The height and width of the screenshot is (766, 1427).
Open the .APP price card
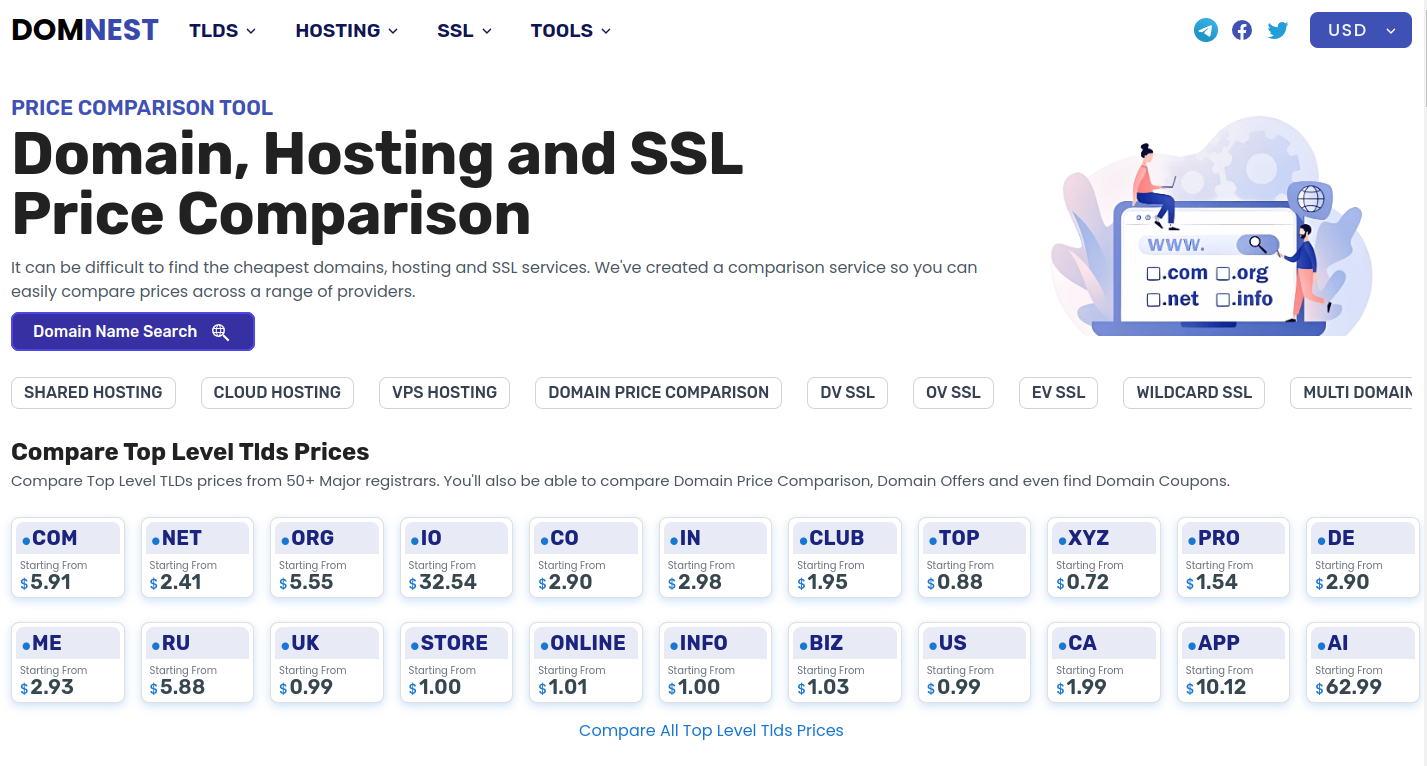point(1233,663)
